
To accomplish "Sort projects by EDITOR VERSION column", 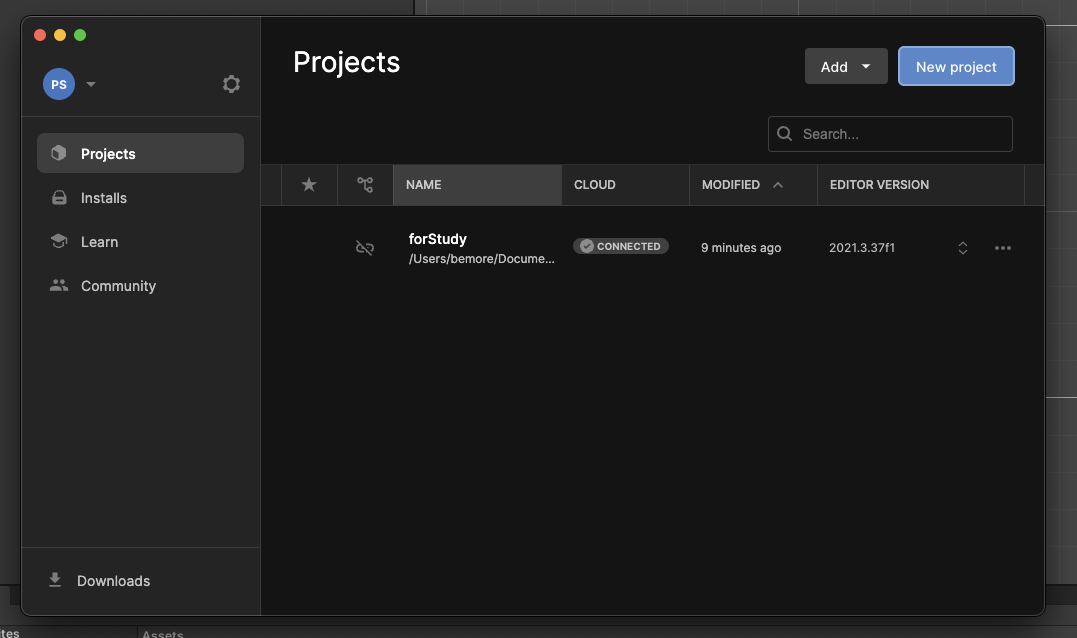I will (920, 185).
